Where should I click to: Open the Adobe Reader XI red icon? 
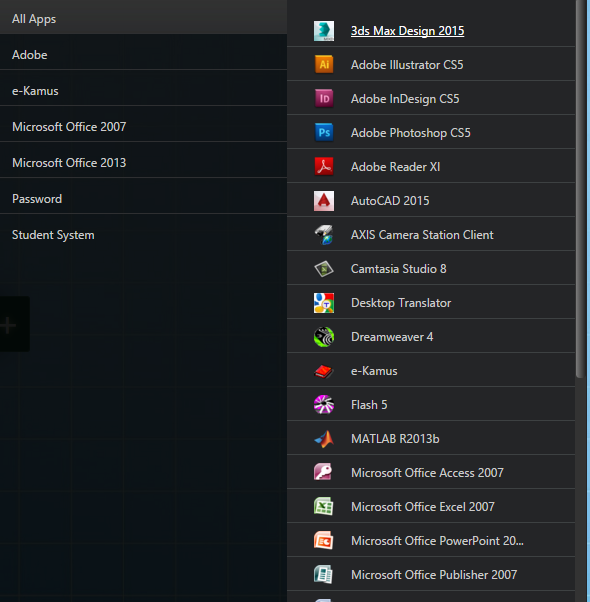(x=324, y=167)
